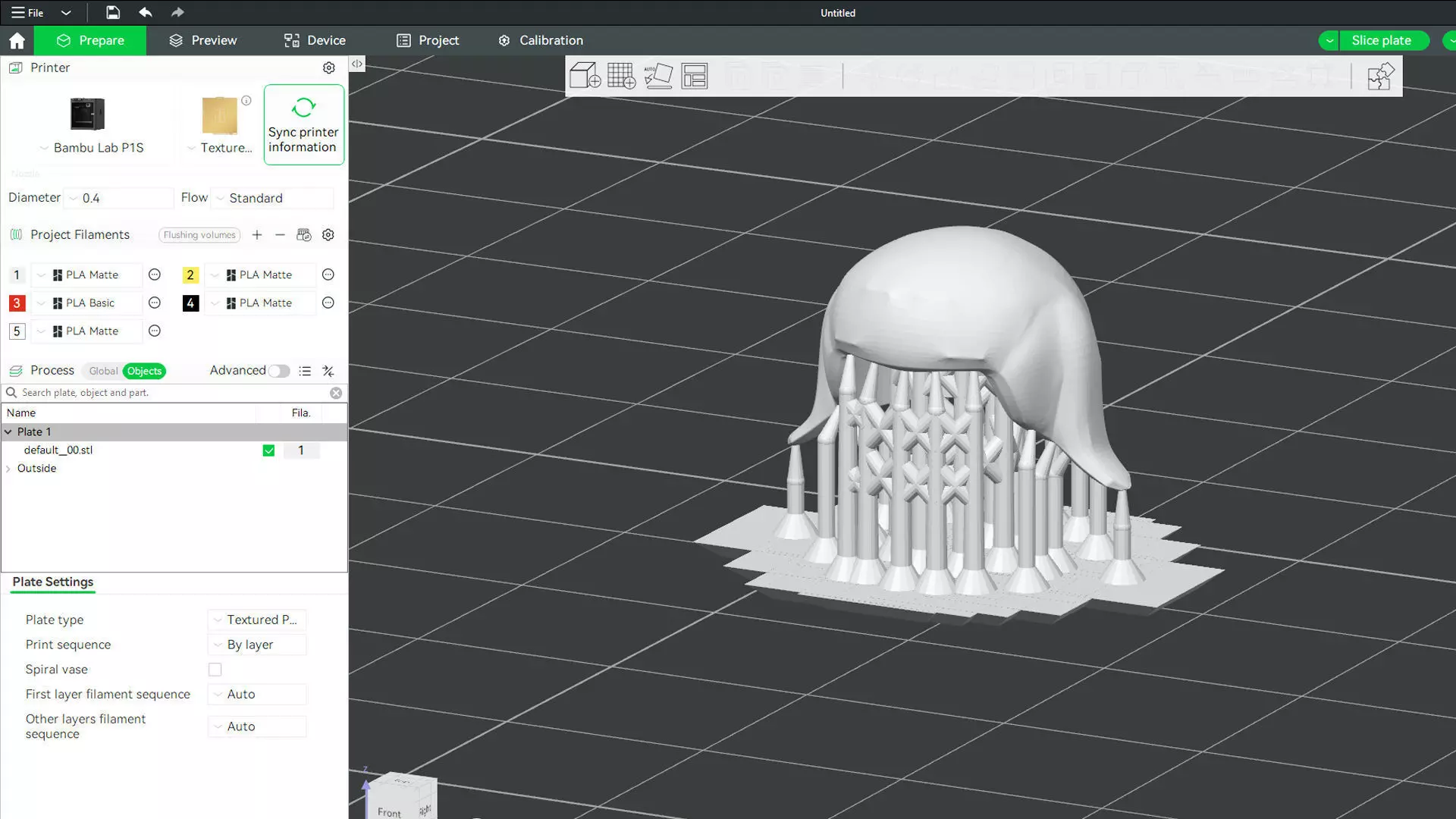
Task: Remove a filament with minus icon
Action: (x=280, y=235)
